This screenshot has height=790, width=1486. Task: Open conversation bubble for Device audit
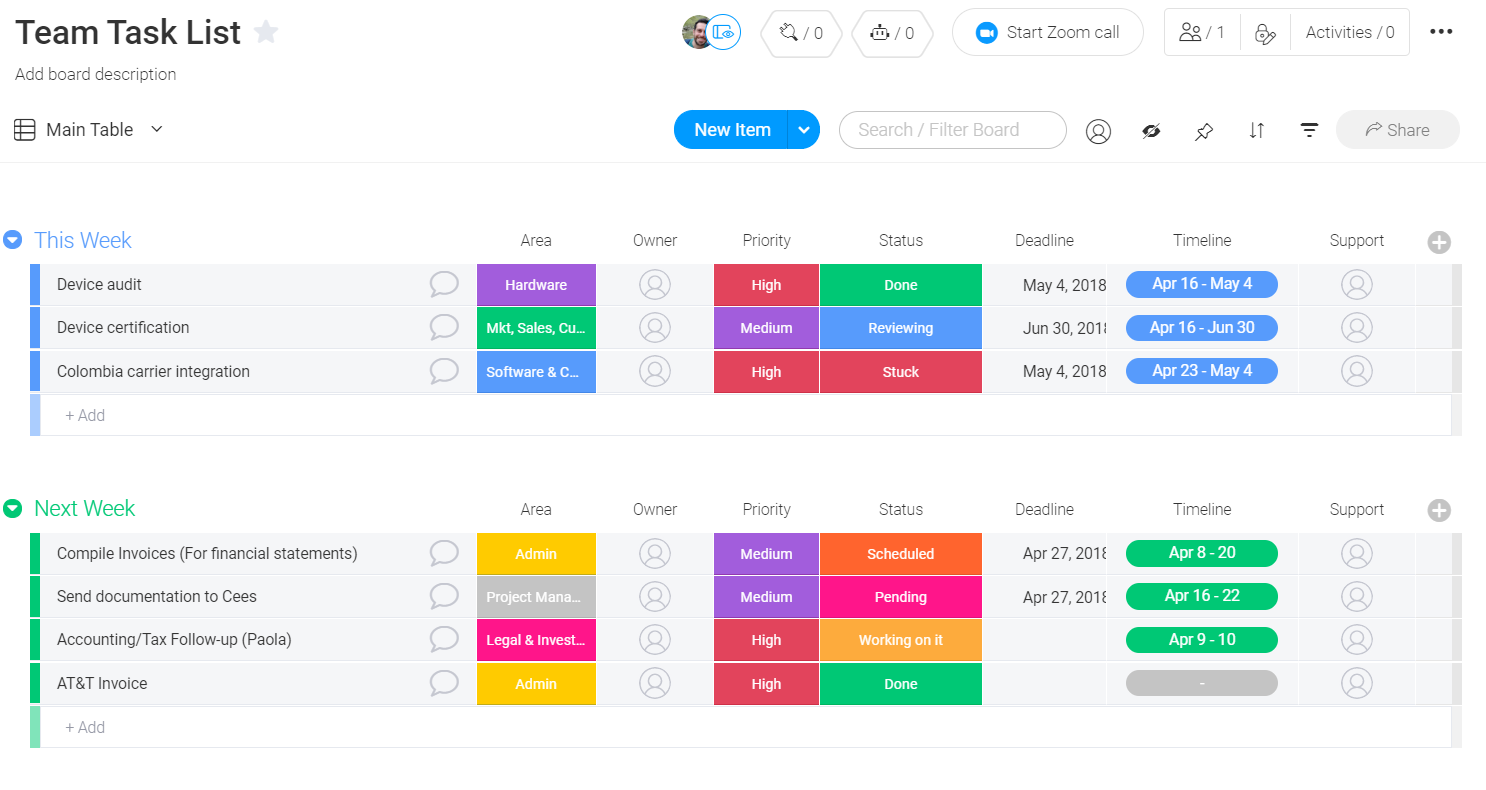[444, 285]
